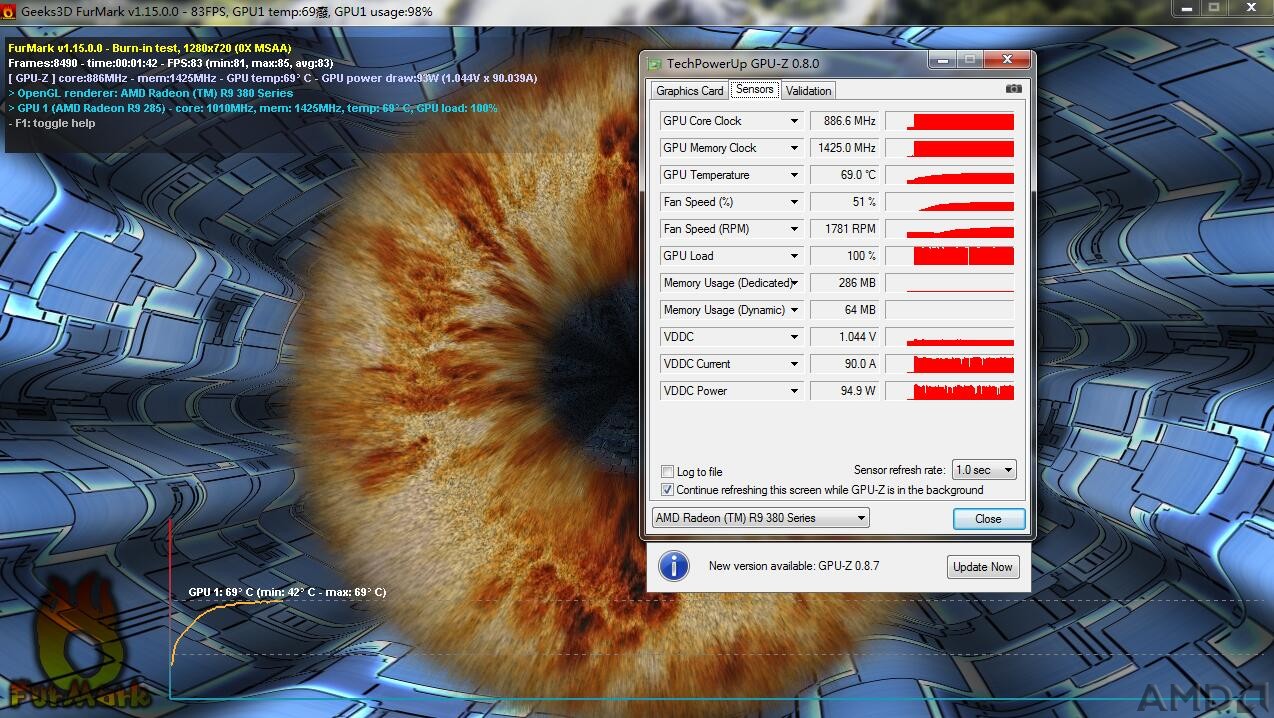
Task: Click the GPU Core Clock history graph
Action: click(x=949, y=121)
